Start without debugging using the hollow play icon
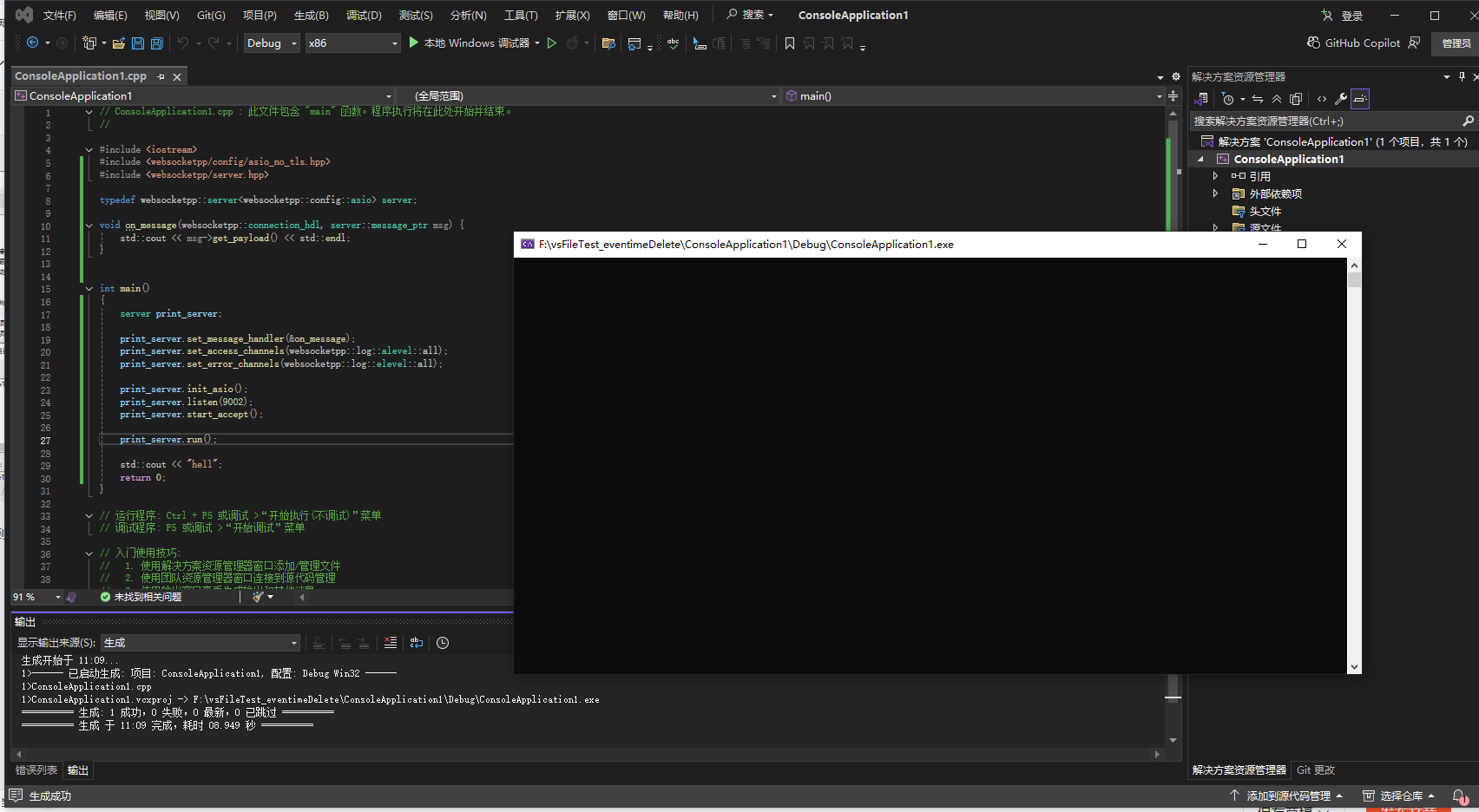The image size is (1479, 812). click(x=551, y=43)
